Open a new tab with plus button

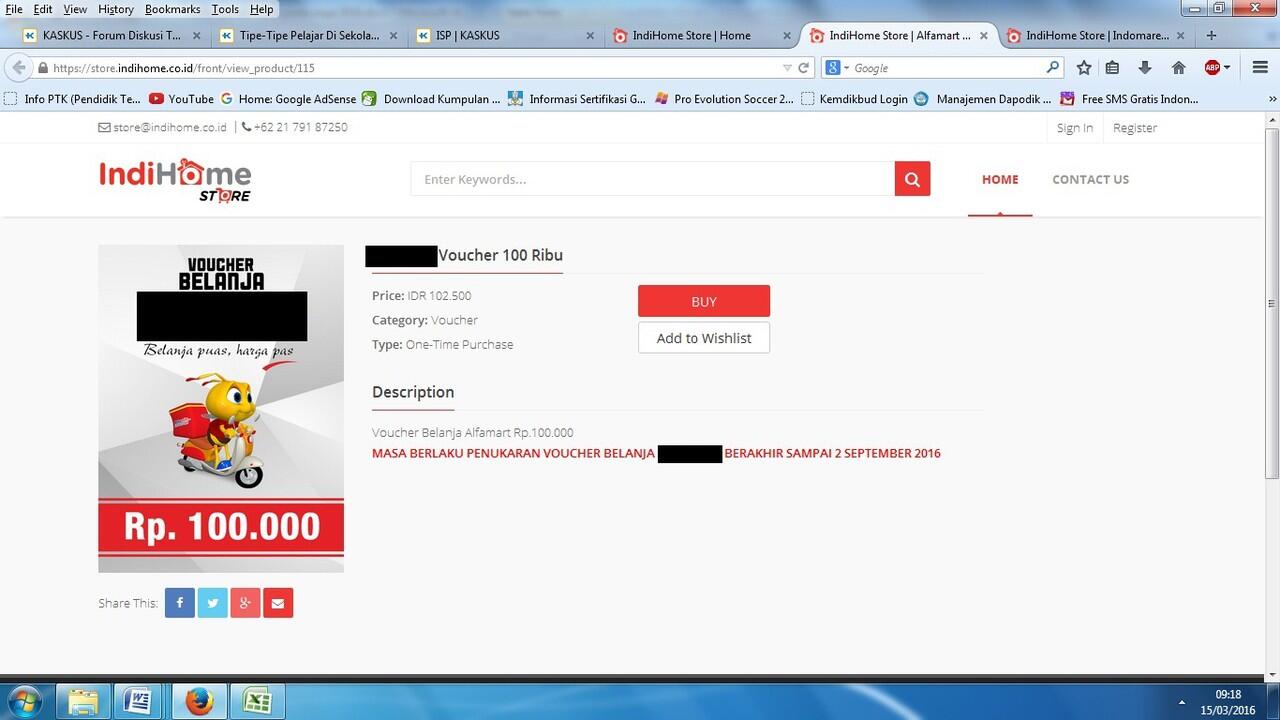(x=1211, y=35)
